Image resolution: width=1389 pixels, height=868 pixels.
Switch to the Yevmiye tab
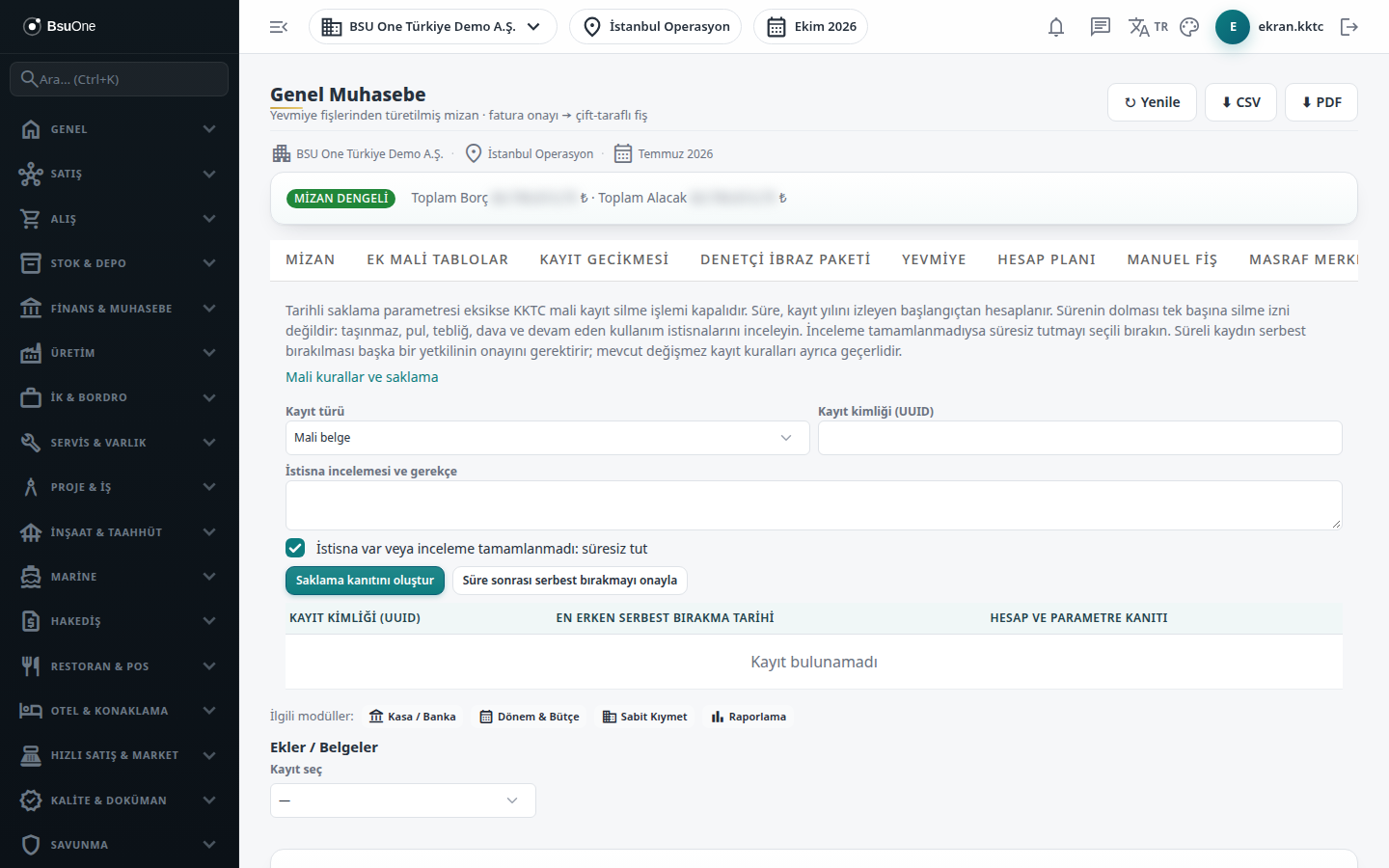pyautogui.click(x=934, y=259)
